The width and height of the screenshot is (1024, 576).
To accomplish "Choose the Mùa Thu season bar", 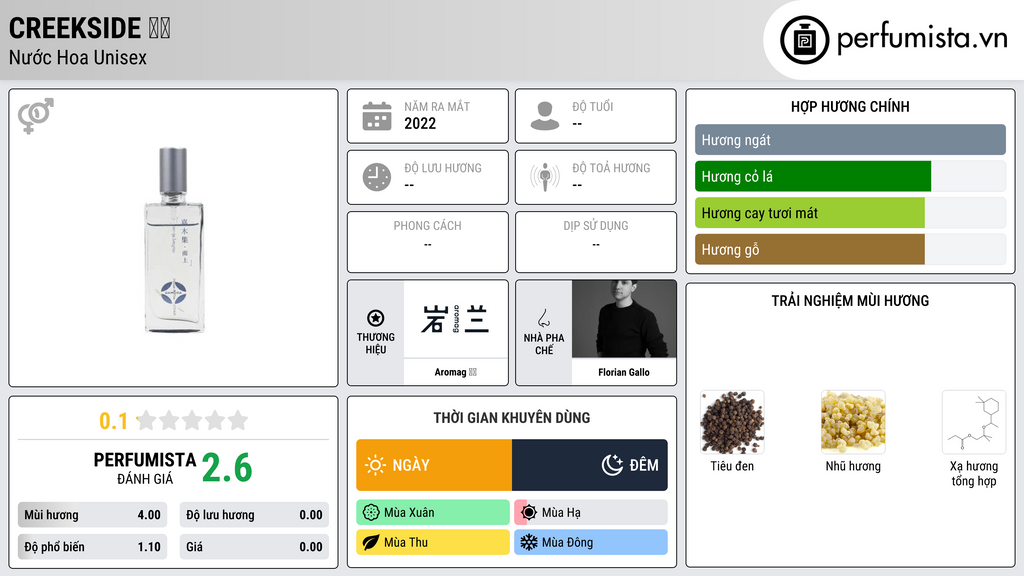I will tap(433, 542).
